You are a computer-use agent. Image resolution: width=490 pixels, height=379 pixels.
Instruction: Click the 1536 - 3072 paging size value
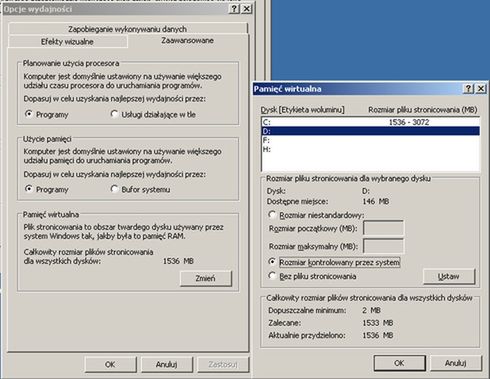409,122
